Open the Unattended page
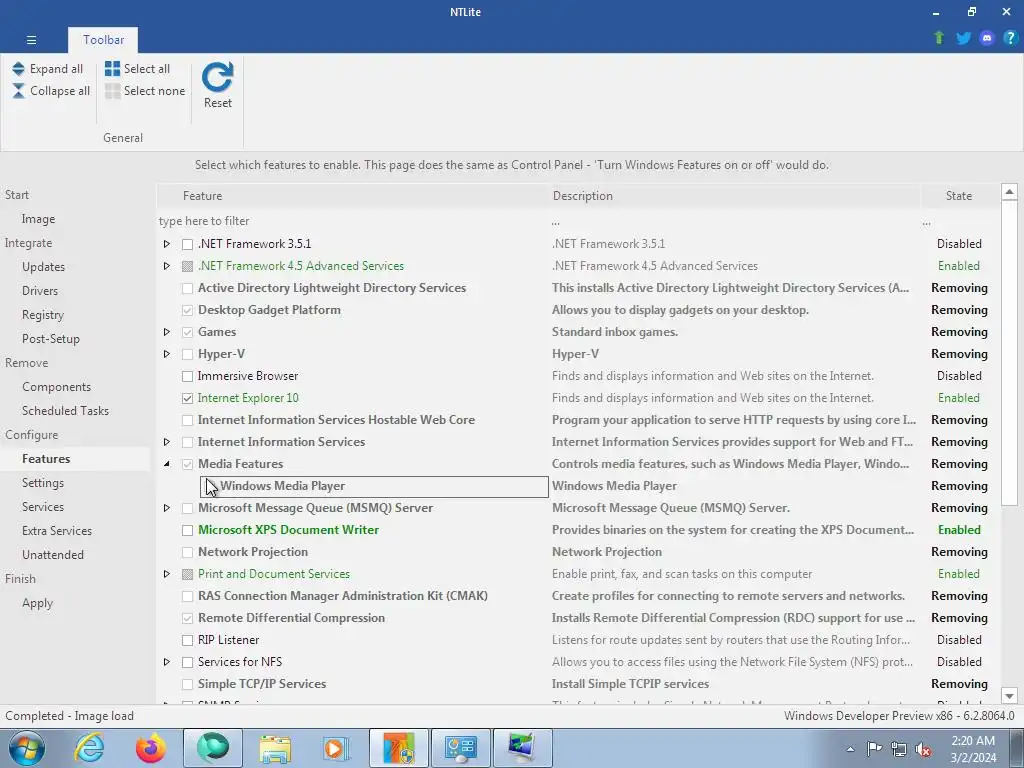Screen dimensions: 1024x768 [x=52, y=554]
